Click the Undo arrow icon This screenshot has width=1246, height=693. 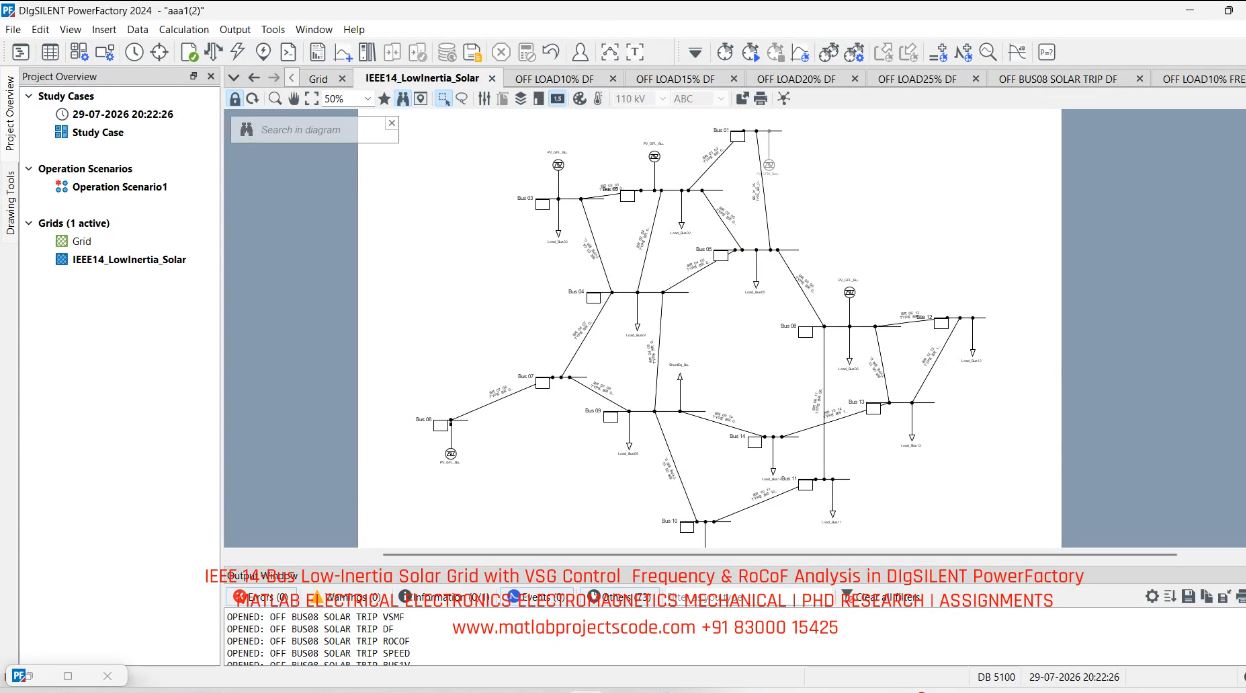pyautogui.click(x=550, y=52)
